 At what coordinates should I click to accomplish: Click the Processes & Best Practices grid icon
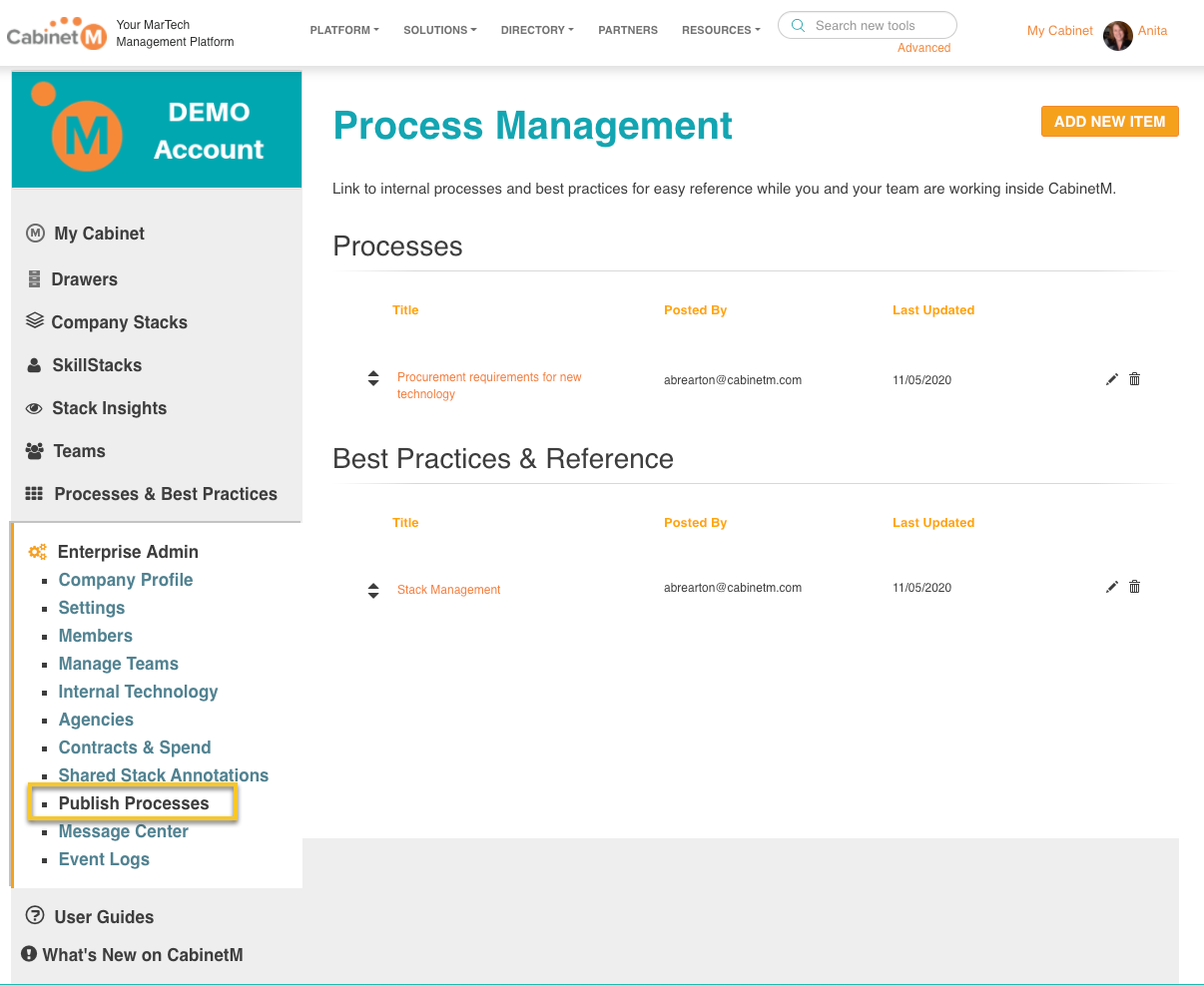34,494
